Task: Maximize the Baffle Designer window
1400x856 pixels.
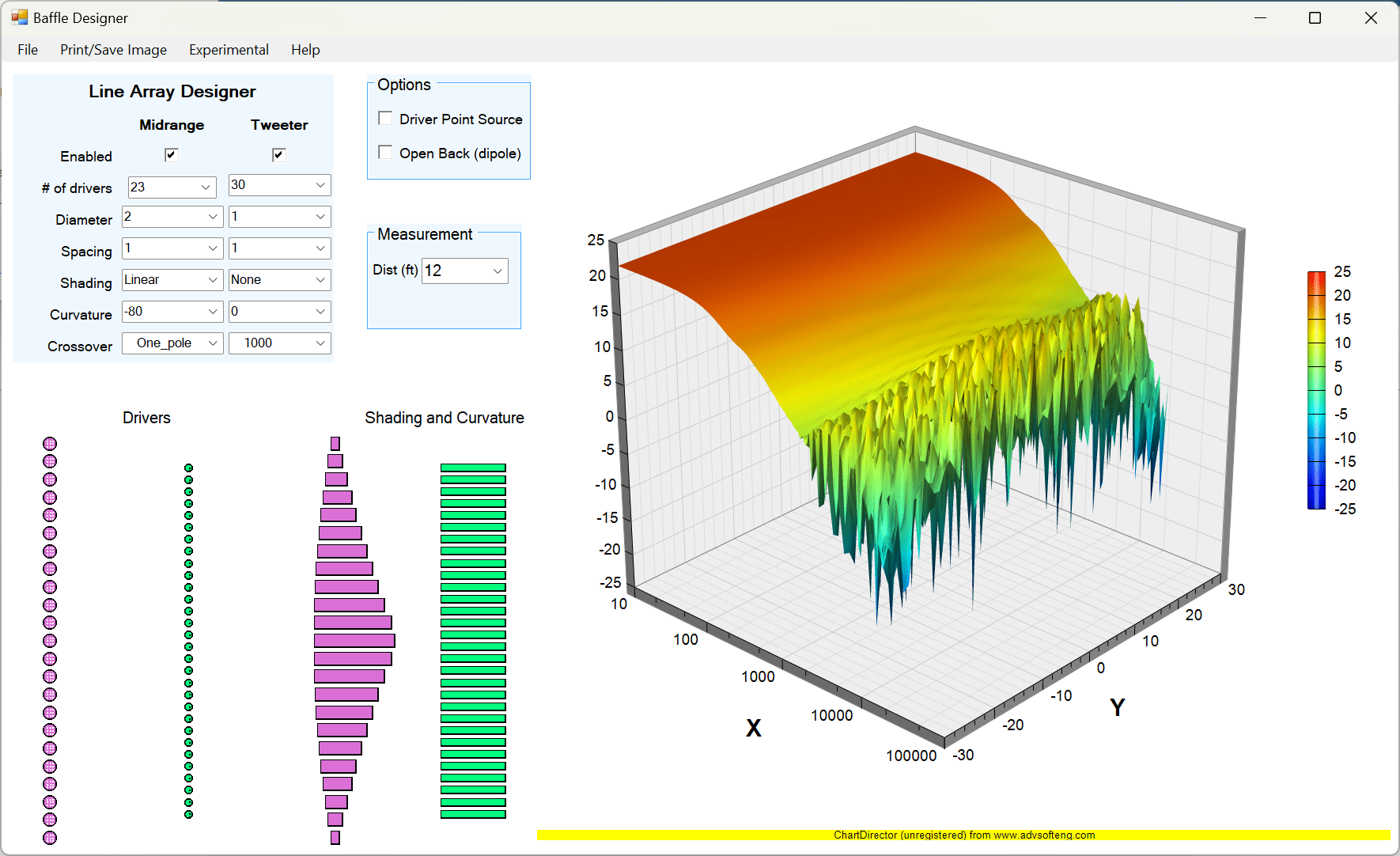Action: coord(1315,17)
